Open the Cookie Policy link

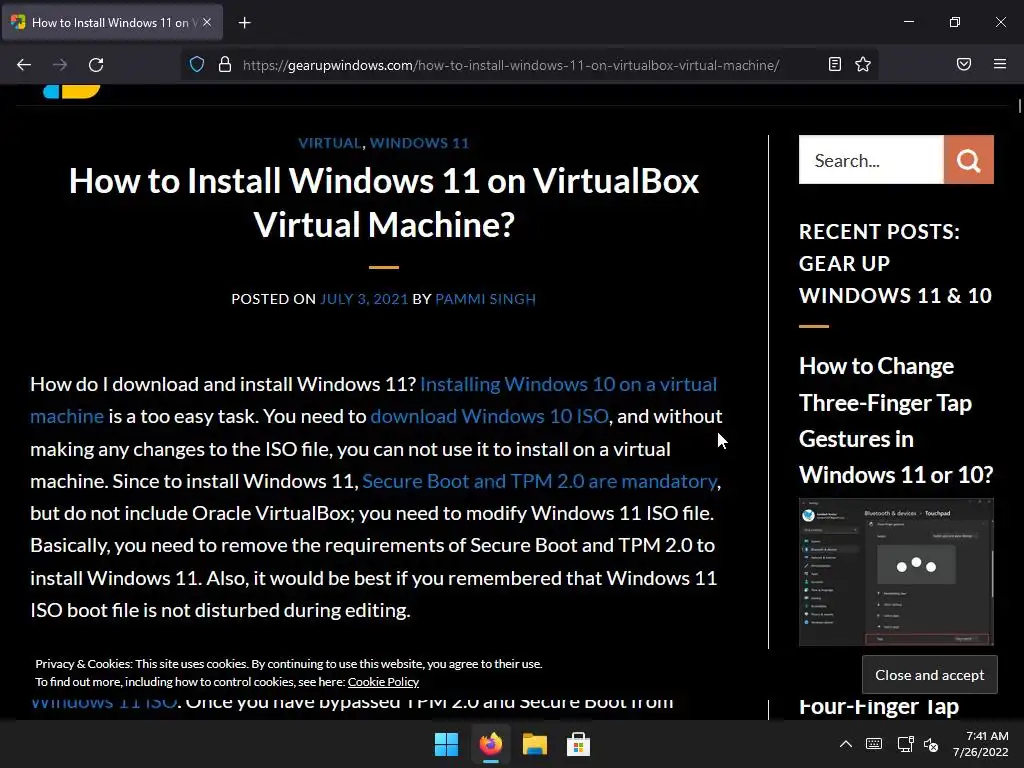(383, 682)
